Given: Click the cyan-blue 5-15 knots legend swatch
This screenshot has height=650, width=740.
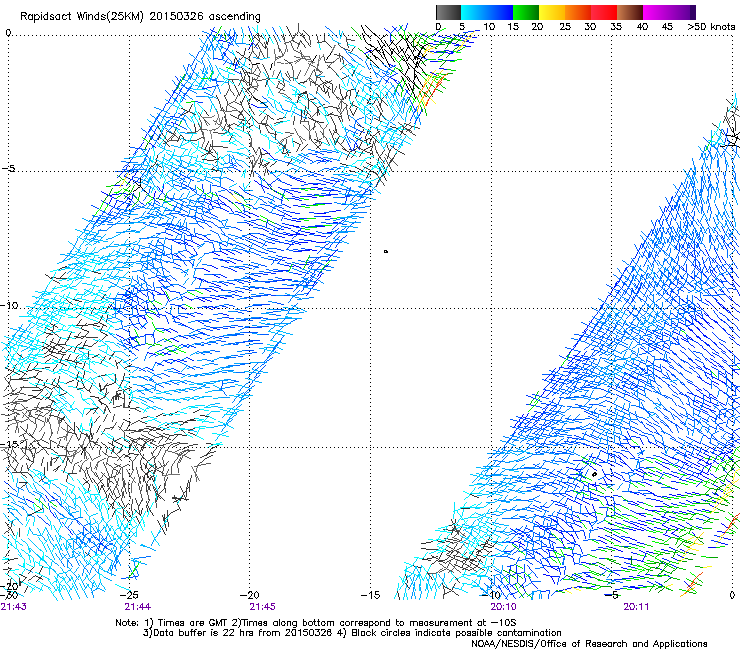Looking at the screenshot, I should [x=487, y=12].
